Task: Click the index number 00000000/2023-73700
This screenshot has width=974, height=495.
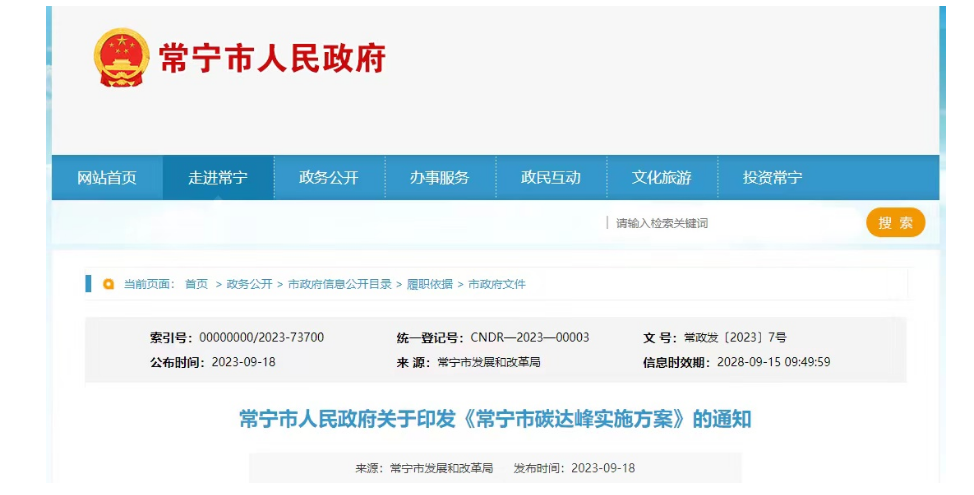Action: pyautogui.click(x=261, y=338)
